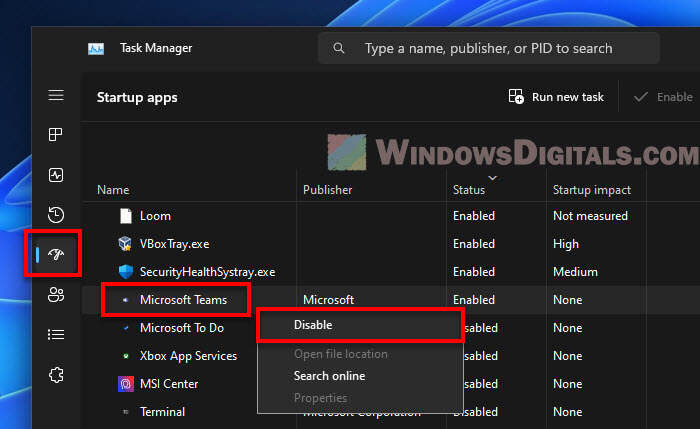Click Enabled status of Loom
The height and width of the screenshot is (429, 700).
coord(474,216)
